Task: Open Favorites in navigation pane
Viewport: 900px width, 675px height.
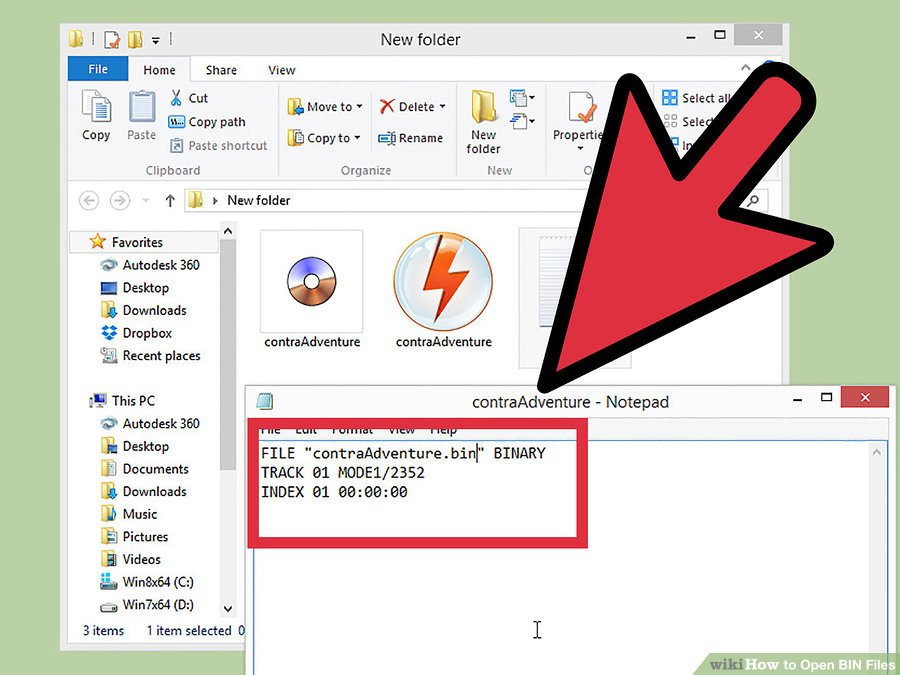Action: [137, 242]
